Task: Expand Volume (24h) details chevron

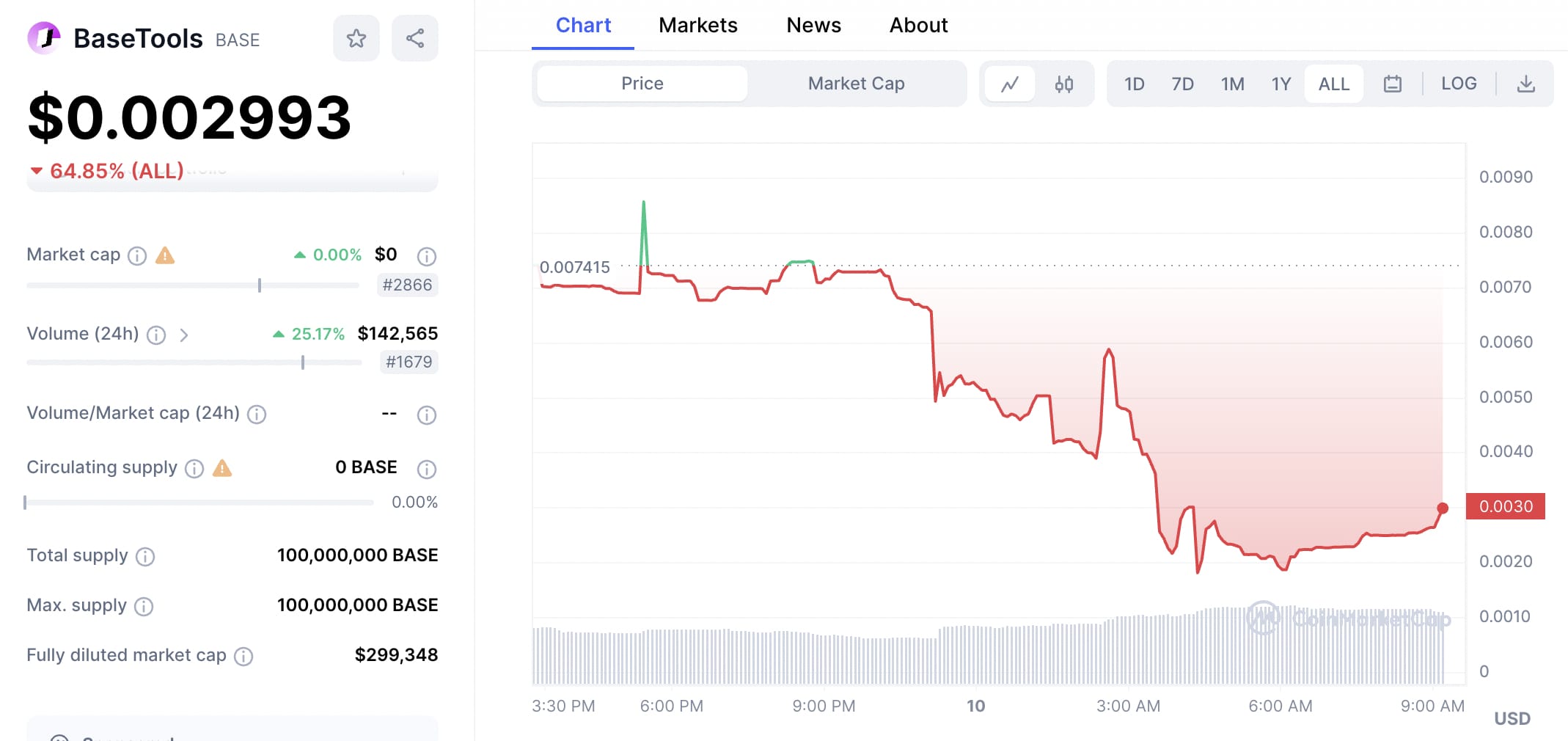Action: coord(184,335)
